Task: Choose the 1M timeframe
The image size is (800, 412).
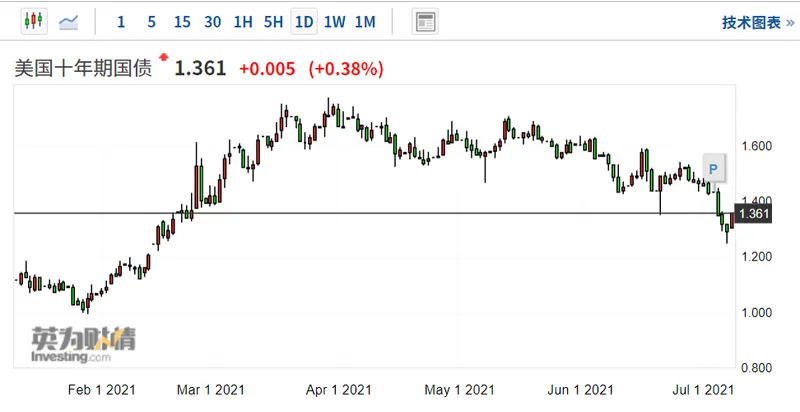Action: coord(365,21)
